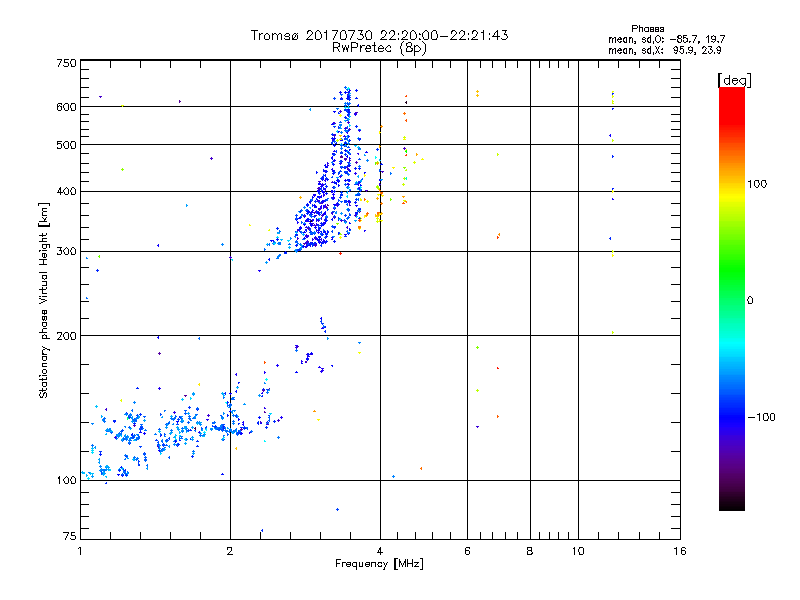Click the x-axis tick label '1'

[80, 551]
